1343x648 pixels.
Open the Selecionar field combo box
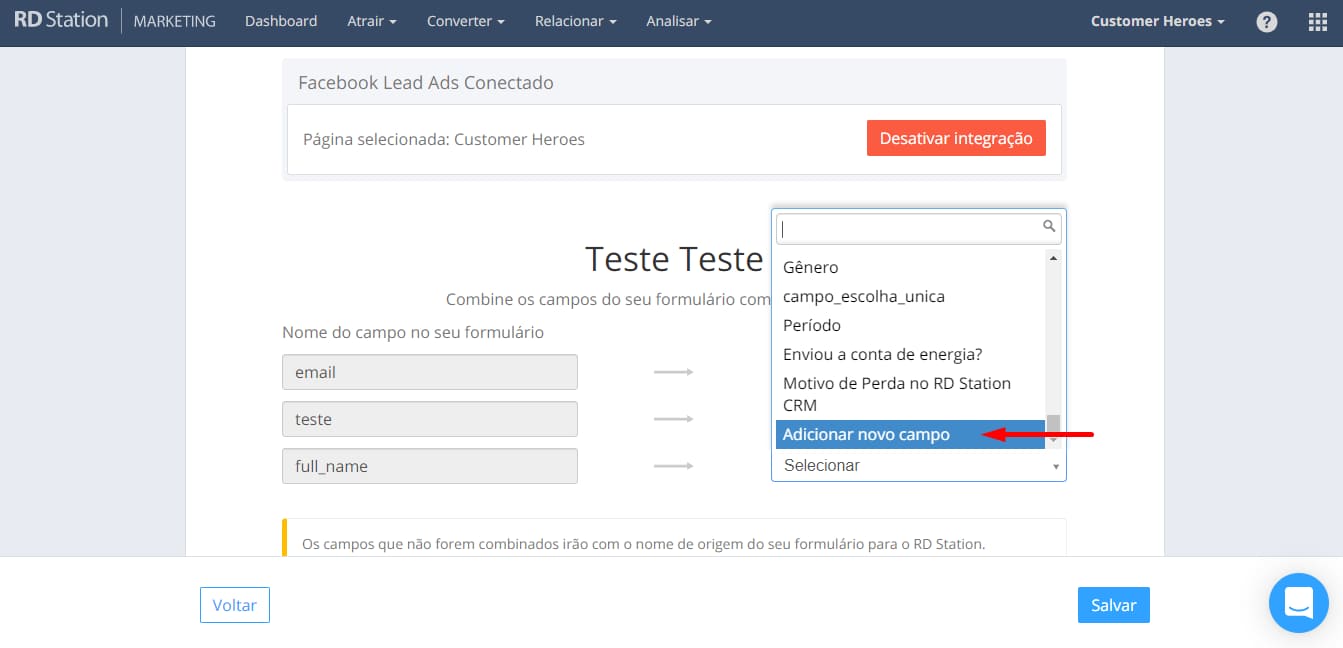pos(918,465)
